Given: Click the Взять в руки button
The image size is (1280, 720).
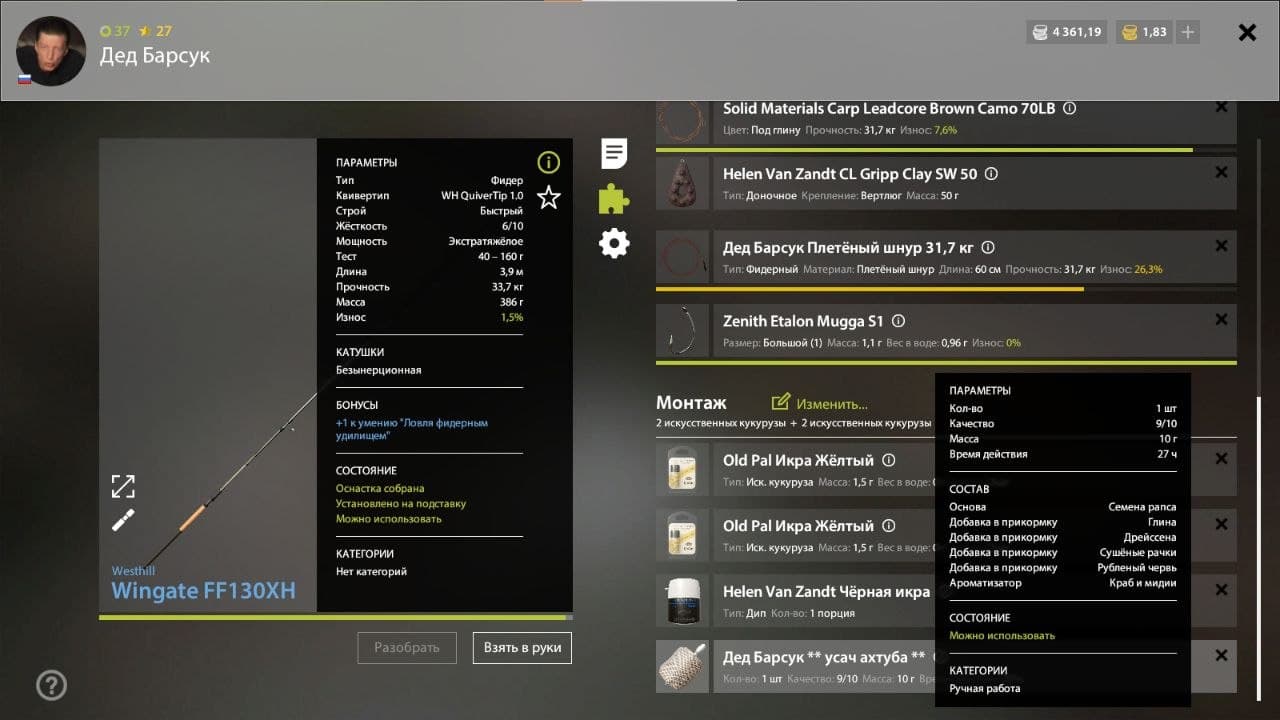Looking at the screenshot, I should click(x=522, y=648).
